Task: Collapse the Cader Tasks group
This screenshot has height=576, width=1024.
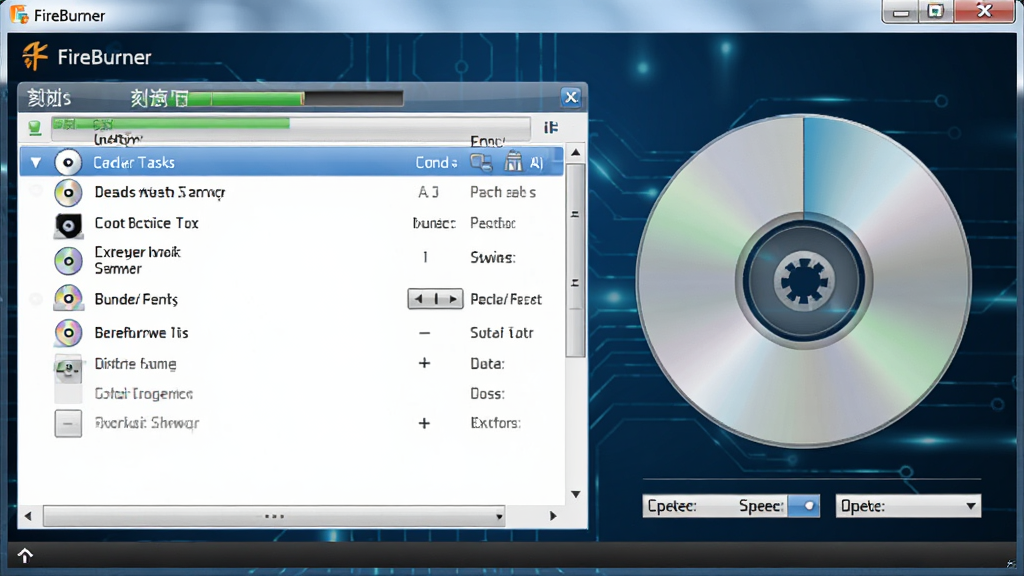Action: (x=36, y=163)
